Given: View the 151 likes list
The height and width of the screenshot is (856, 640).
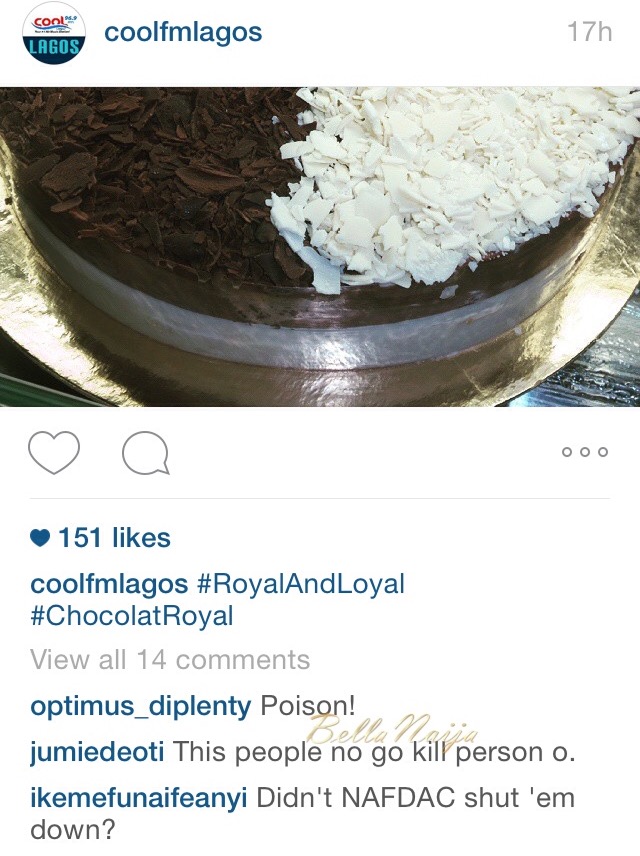Looking at the screenshot, I should [x=114, y=538].
